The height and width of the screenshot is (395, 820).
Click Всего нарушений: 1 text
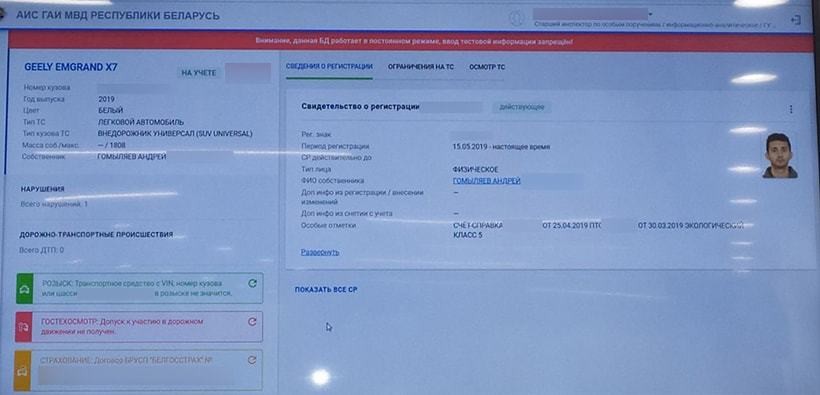point(54,204)
